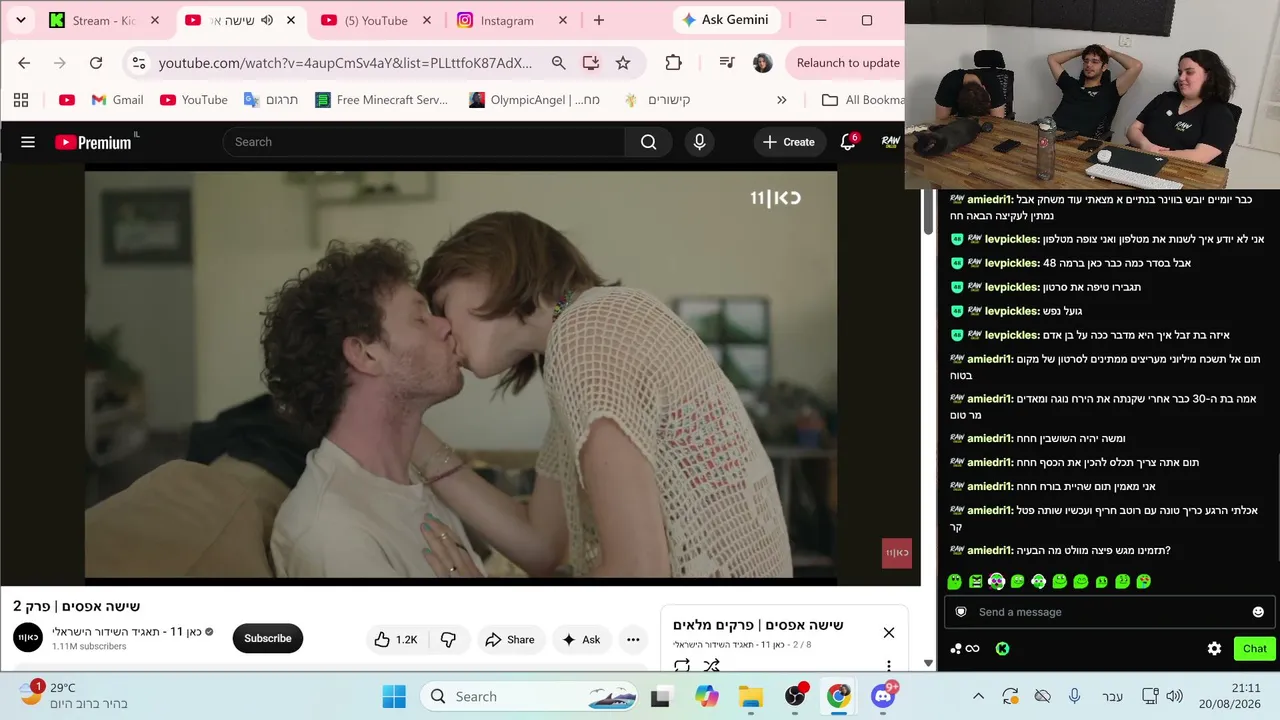This screenshot has height=720, width=1280.
Task: Open the Chrome apps grid shortcut
Action: point(21,100)
